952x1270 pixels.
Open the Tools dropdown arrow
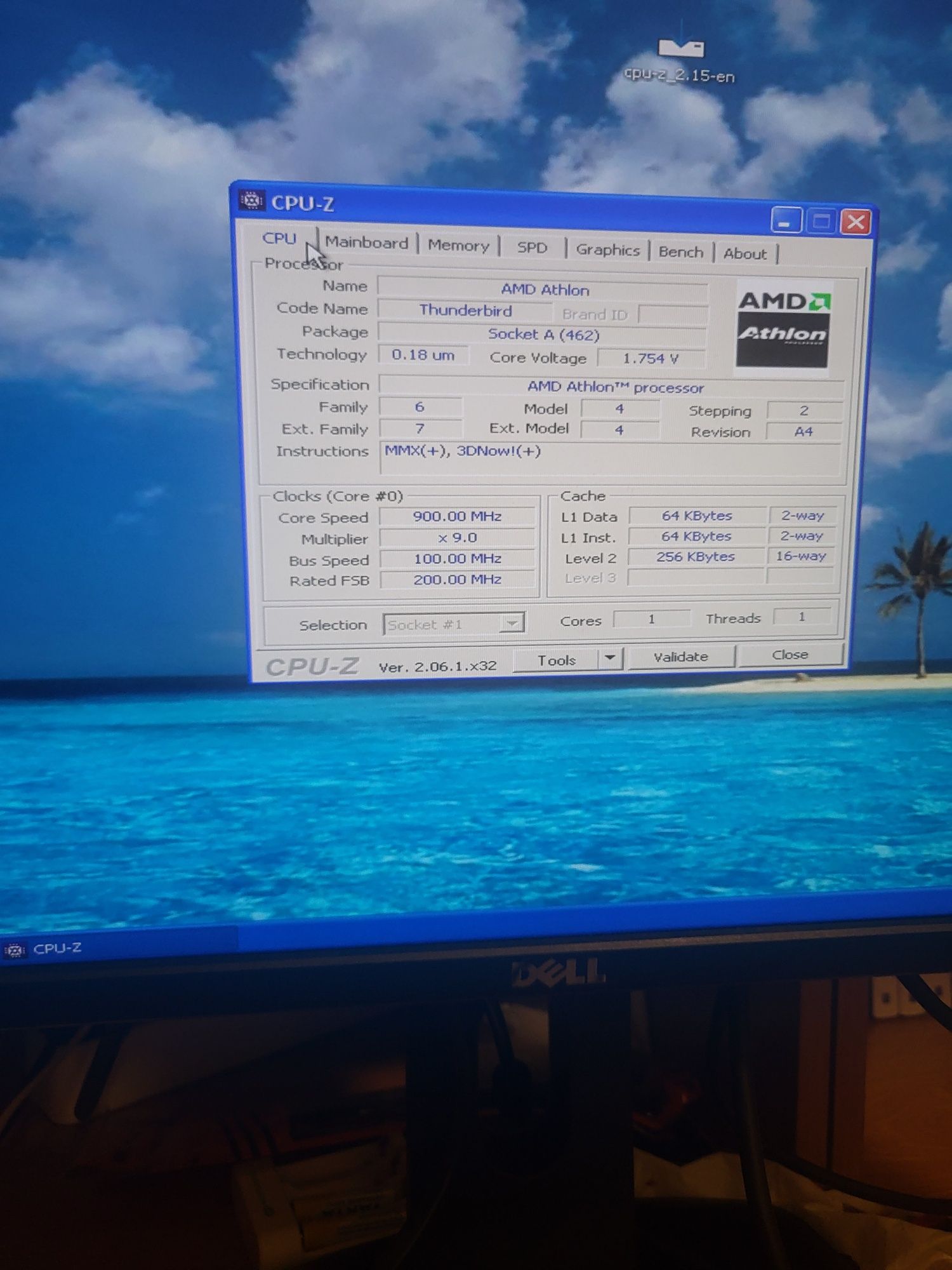(610, 658)
